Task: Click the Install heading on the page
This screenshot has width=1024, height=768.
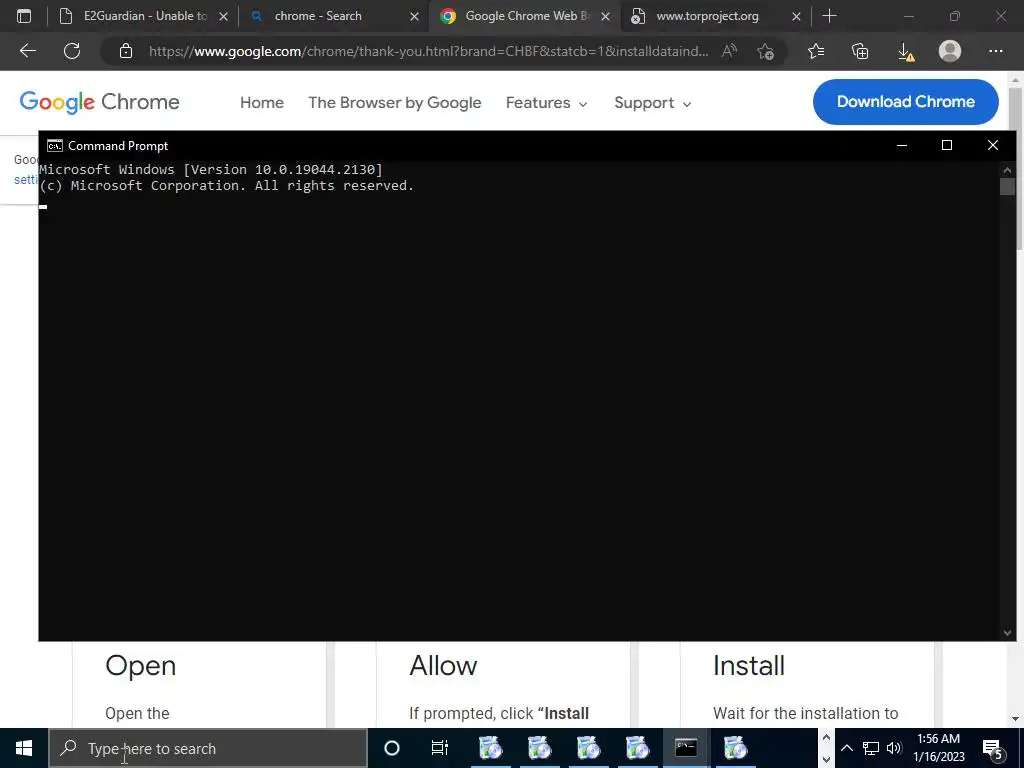Action: tap(748, 665)
